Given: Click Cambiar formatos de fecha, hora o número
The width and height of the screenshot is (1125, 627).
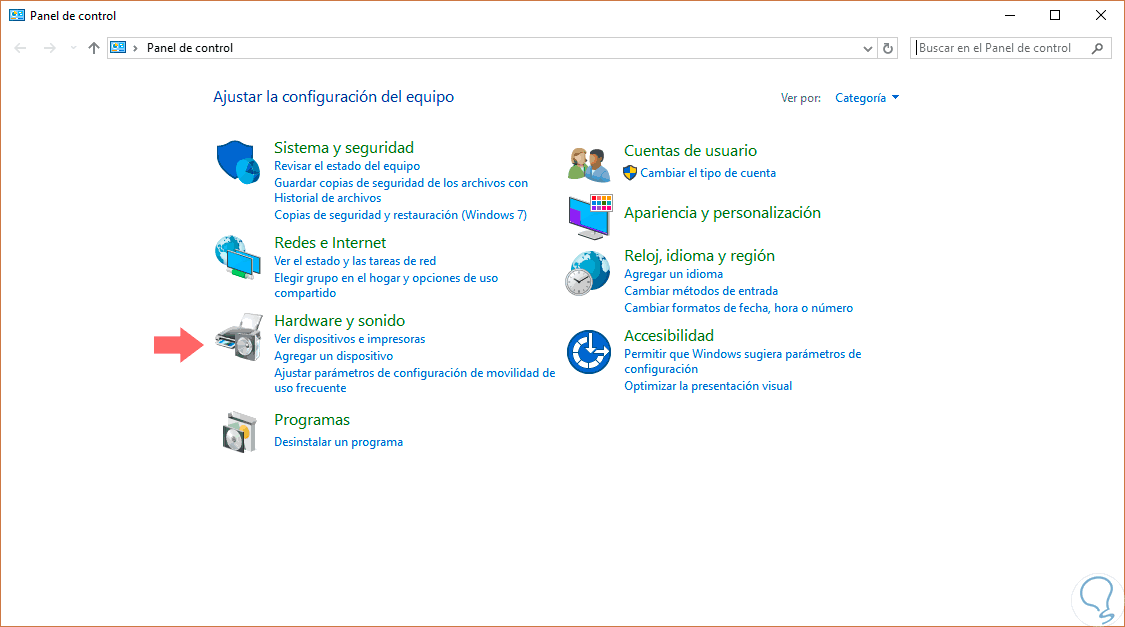Looking at the screenshot, I should [x=738, y=308].
